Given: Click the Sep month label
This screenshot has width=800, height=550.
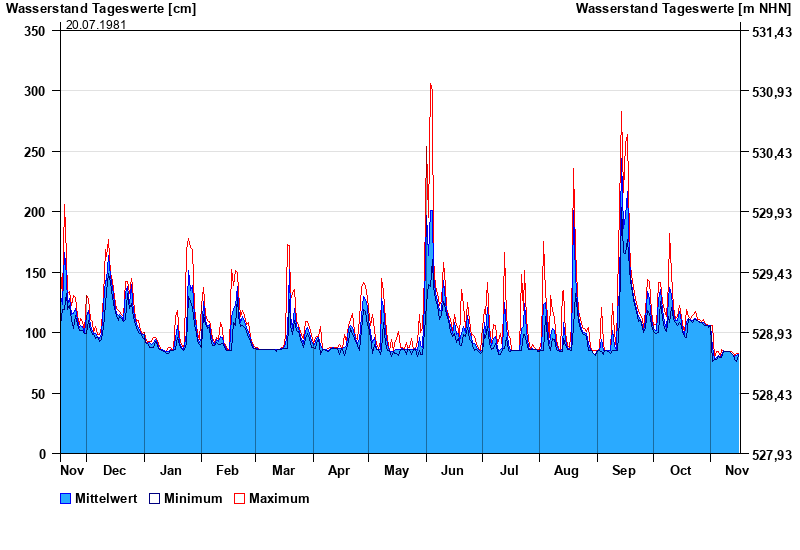Looking at the screenshot, I should [x=624, y=470].
